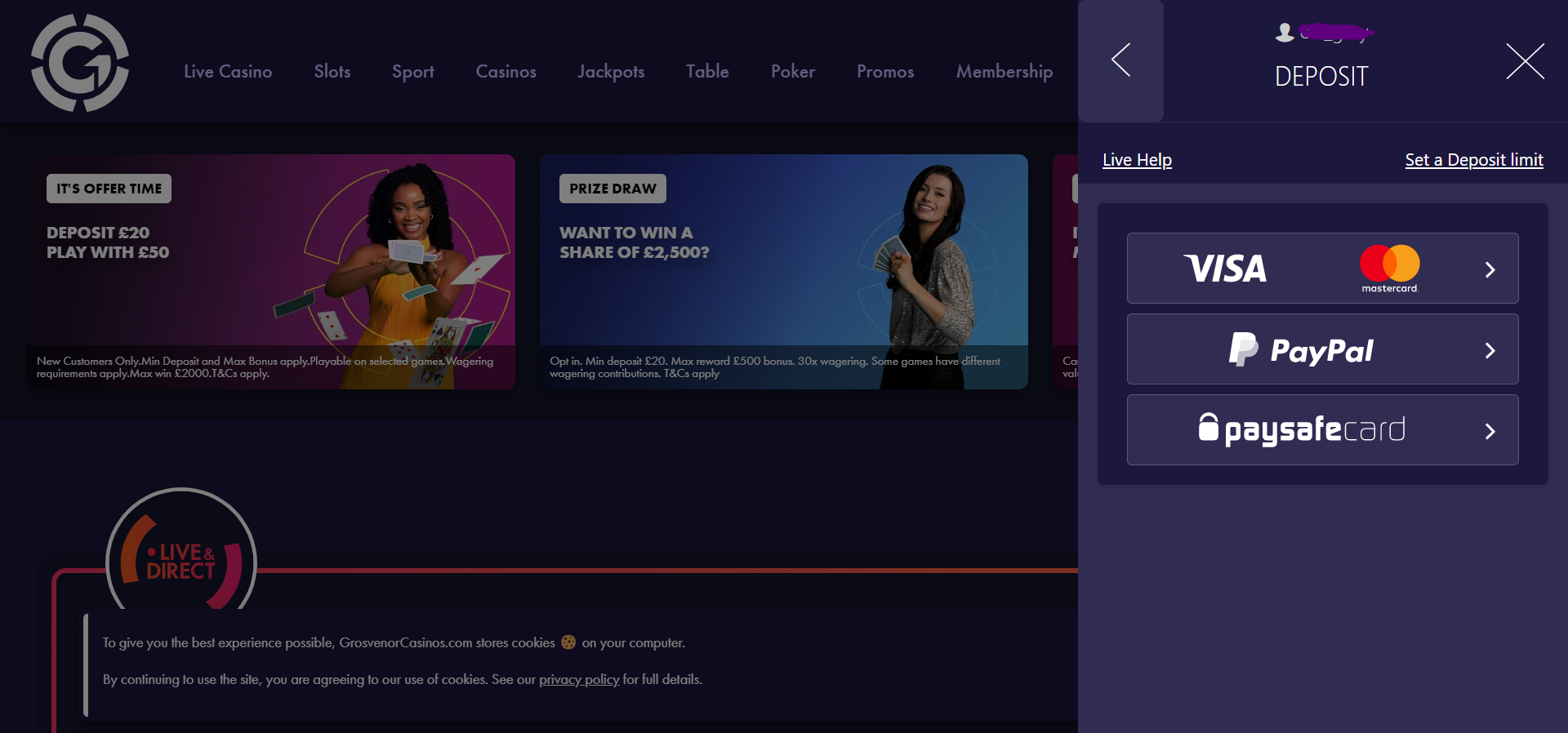The width and height of the screenshot is (1568, 733).
Task: Click the PayPal P logo
Action: point(1243,349)
